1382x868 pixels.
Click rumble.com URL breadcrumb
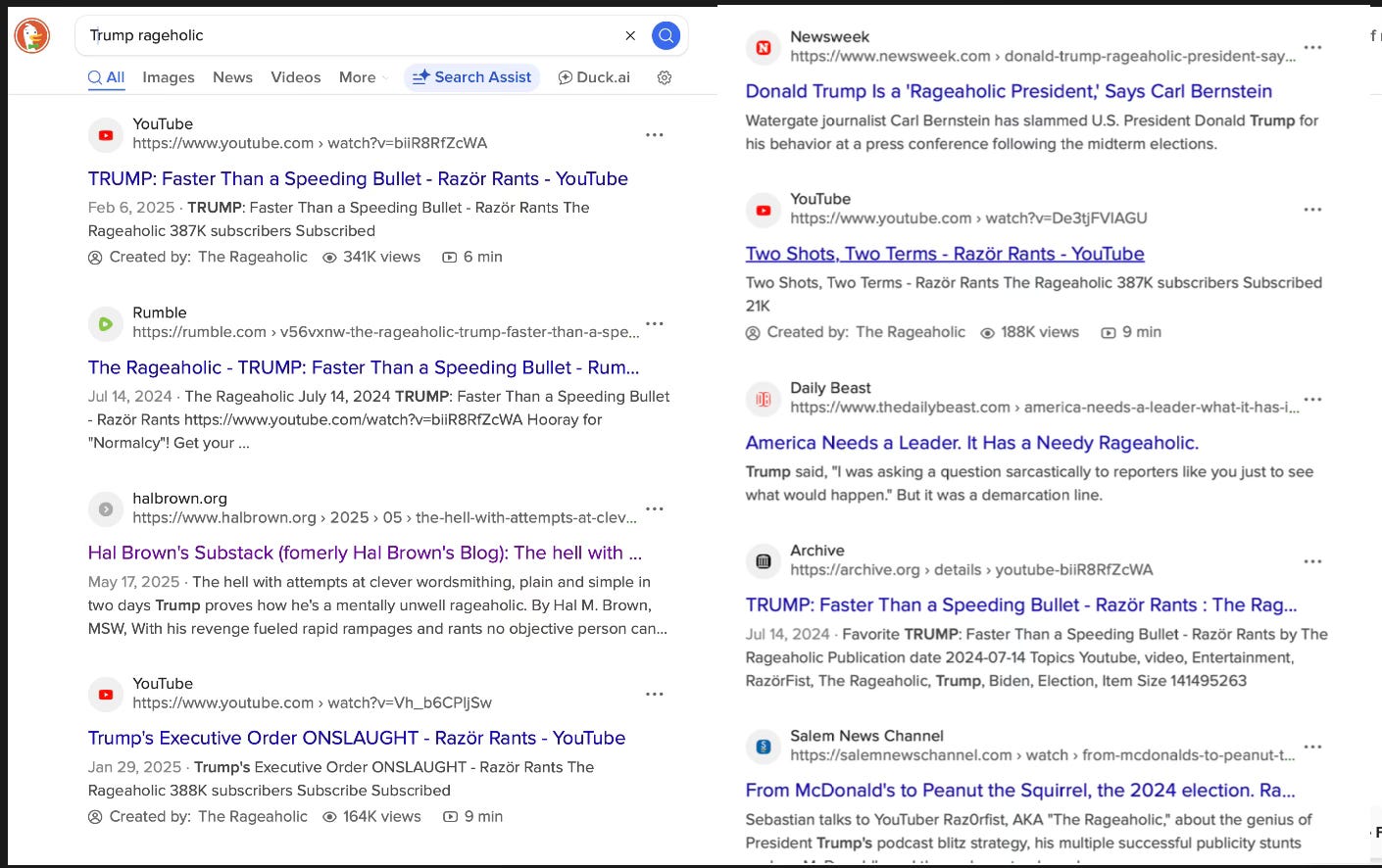click(x=386, y=331)
